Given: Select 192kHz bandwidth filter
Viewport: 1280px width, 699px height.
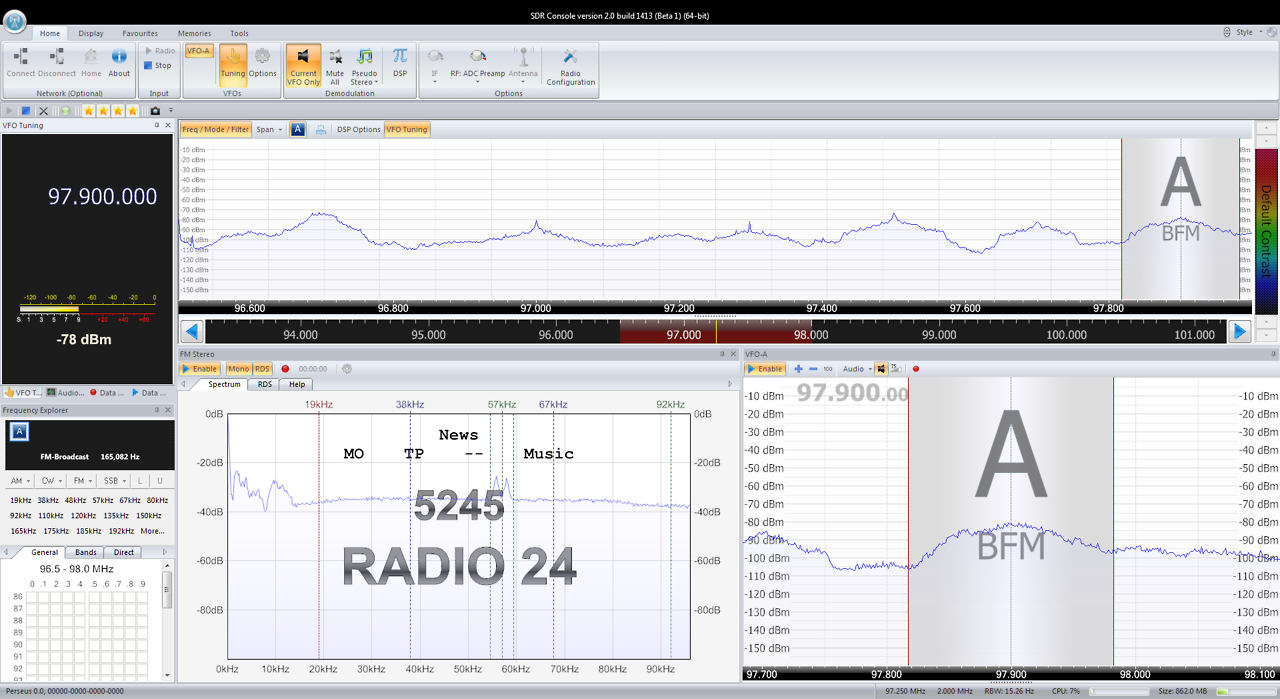Looking at the screenshot, I should 120,531.
